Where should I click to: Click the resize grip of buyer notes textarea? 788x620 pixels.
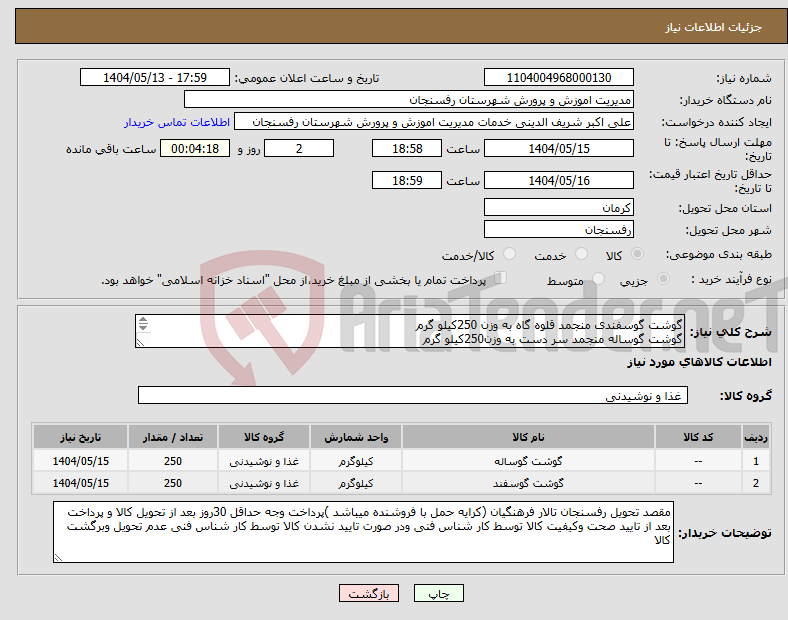click(58, 558)
